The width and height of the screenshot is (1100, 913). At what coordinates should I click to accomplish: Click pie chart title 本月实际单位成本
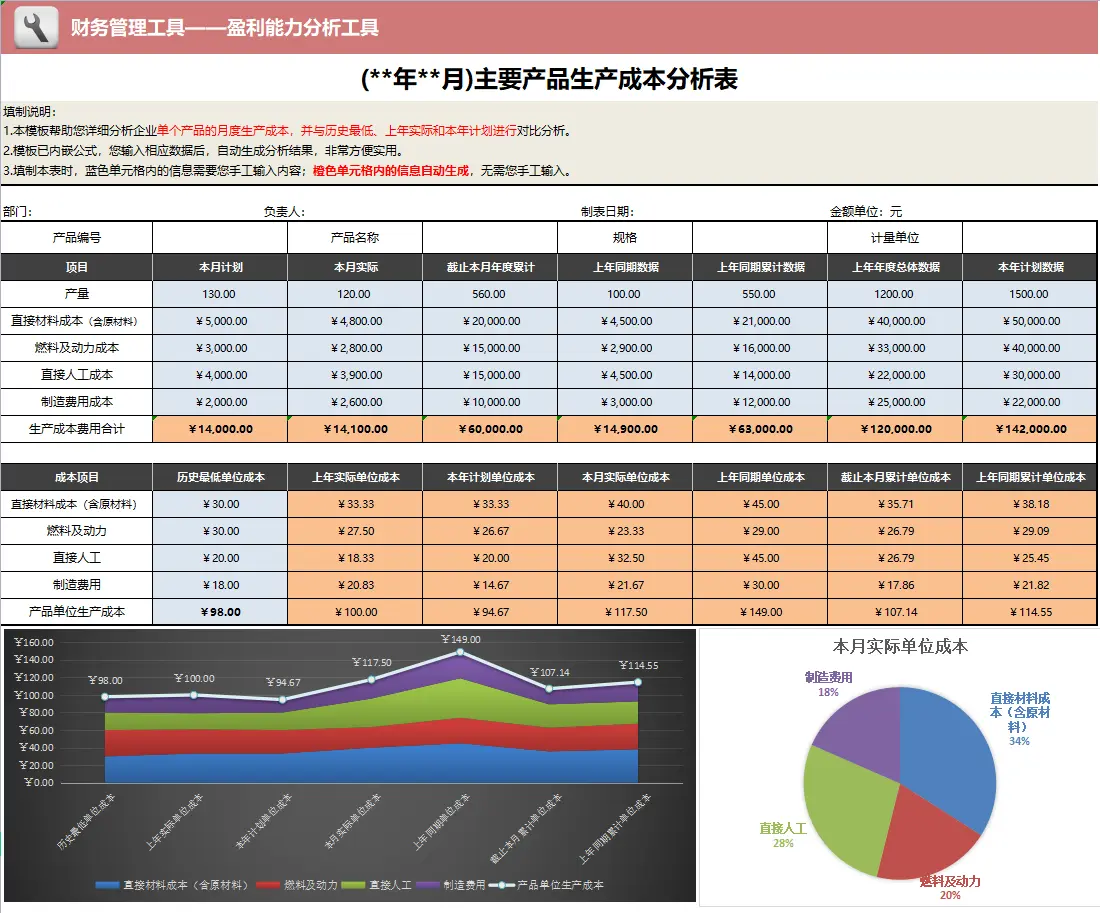(900, 646)
